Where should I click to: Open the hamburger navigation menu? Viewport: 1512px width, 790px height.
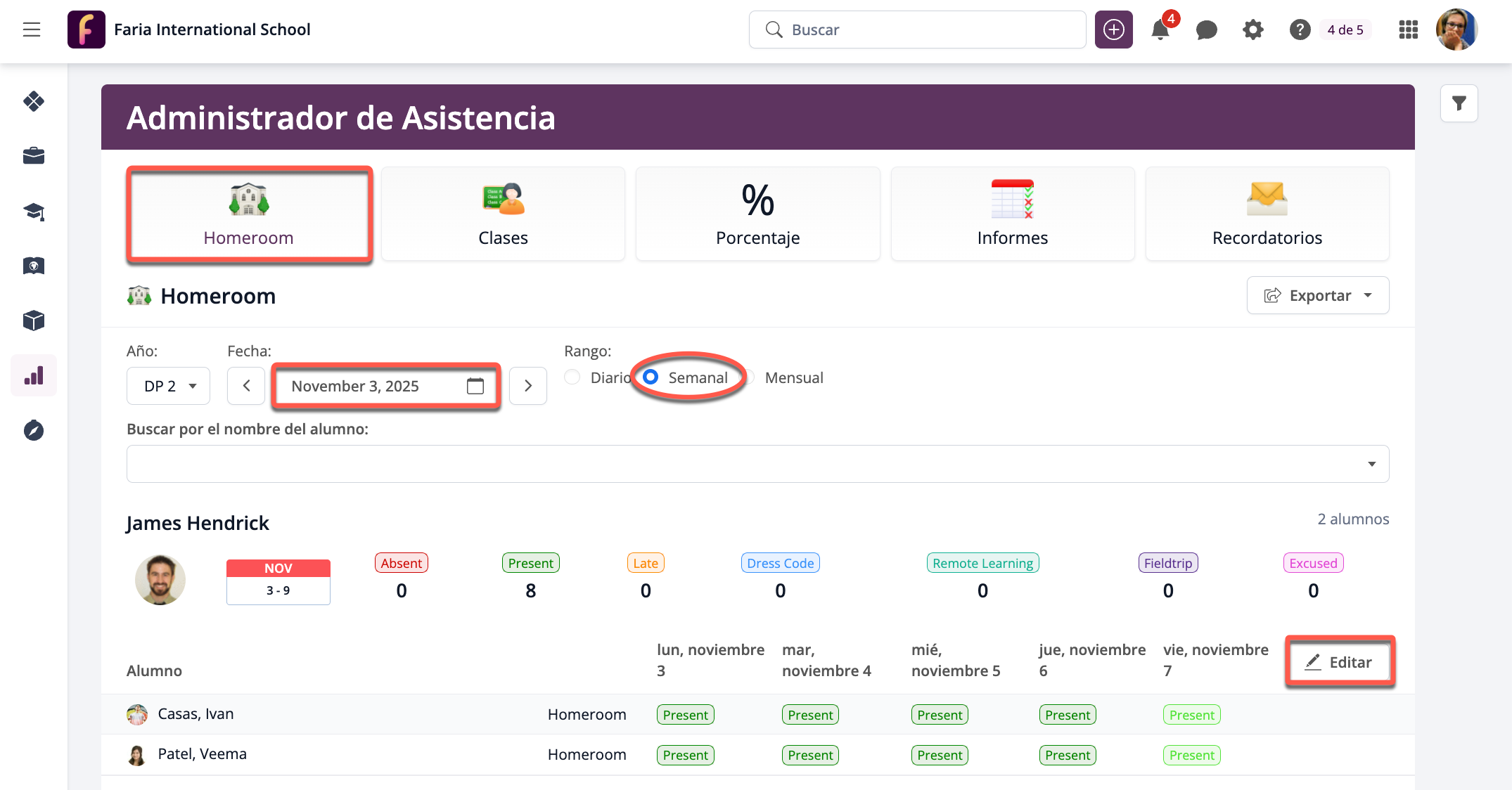click(x=32, y=30)
